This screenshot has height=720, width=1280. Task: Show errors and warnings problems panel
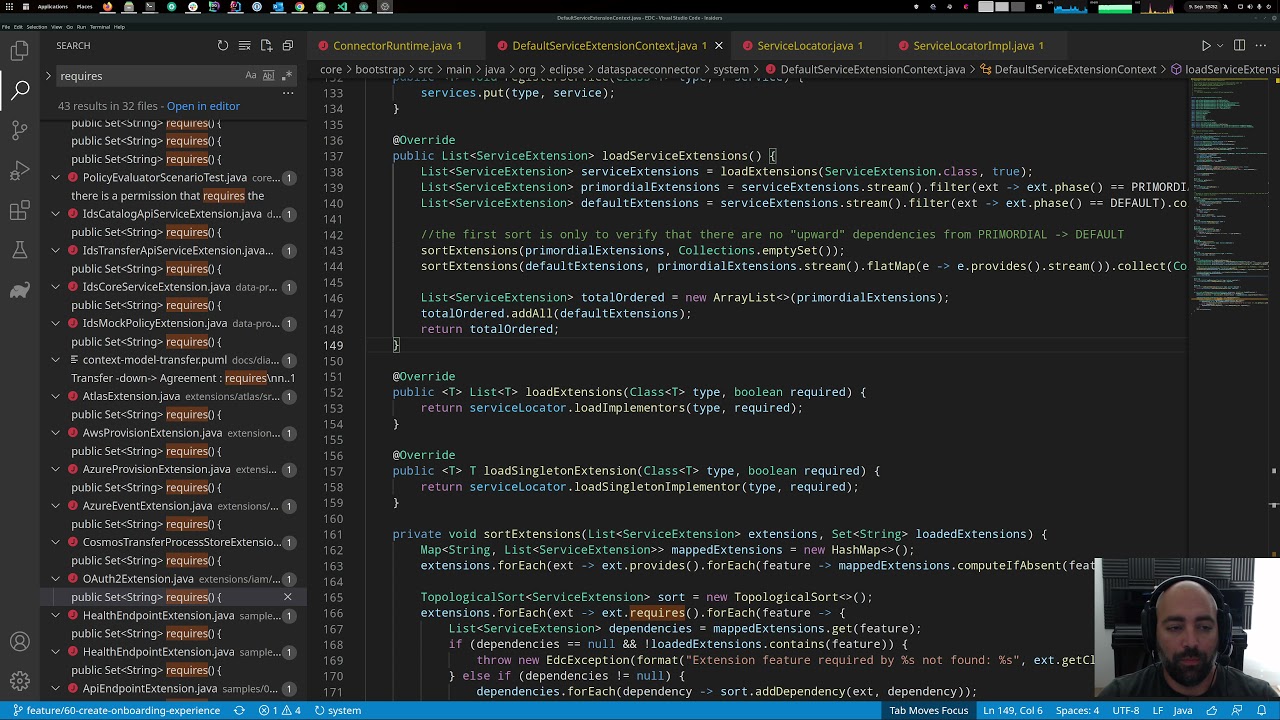[280, 711]
